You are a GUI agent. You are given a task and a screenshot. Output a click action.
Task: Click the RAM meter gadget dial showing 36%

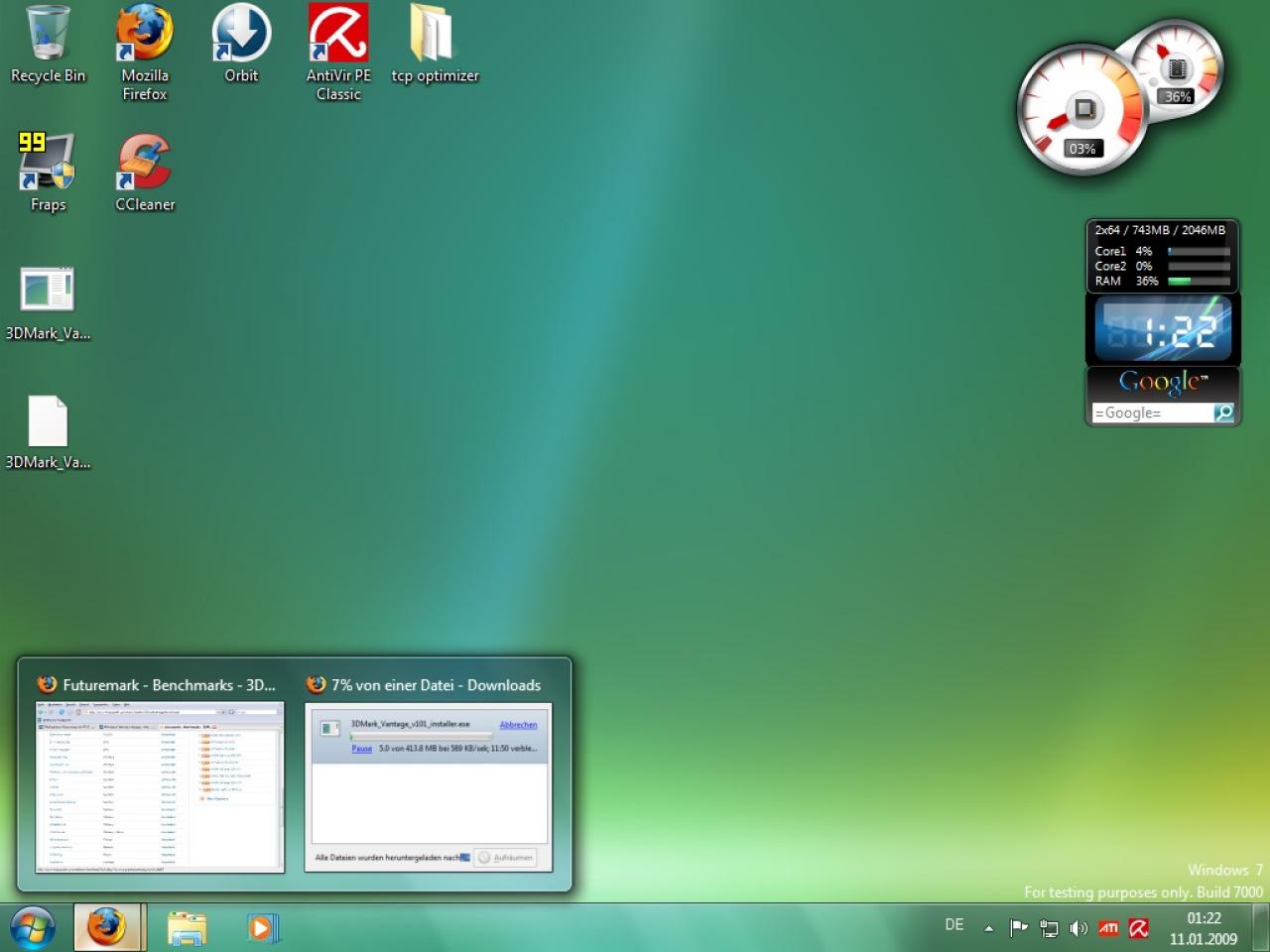1177,67
